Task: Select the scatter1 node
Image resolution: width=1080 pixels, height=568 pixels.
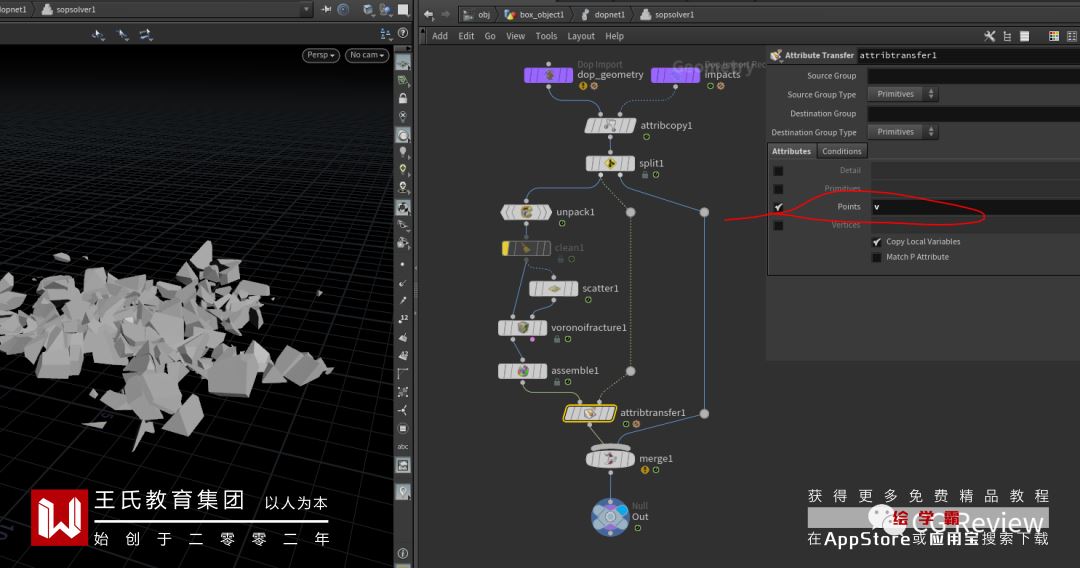Action: tap(554, 288)
